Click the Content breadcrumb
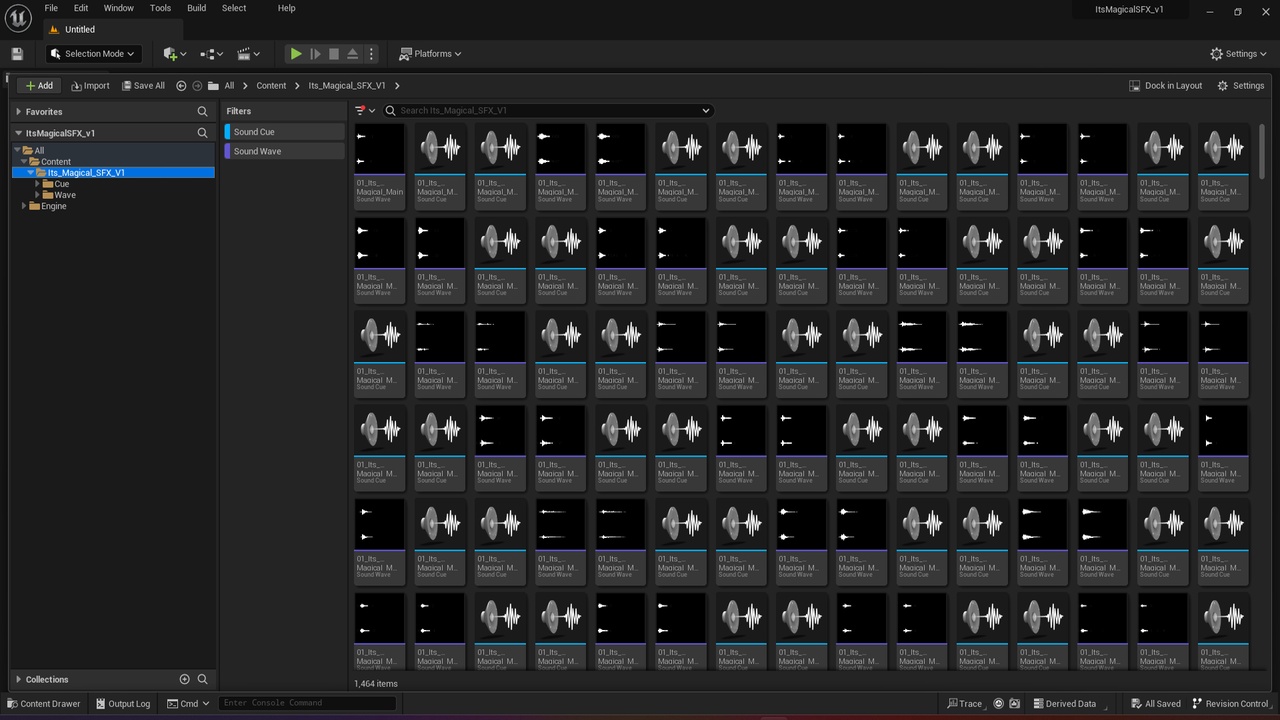Viewport: 1280px width, 720px height. pos(271,86)
